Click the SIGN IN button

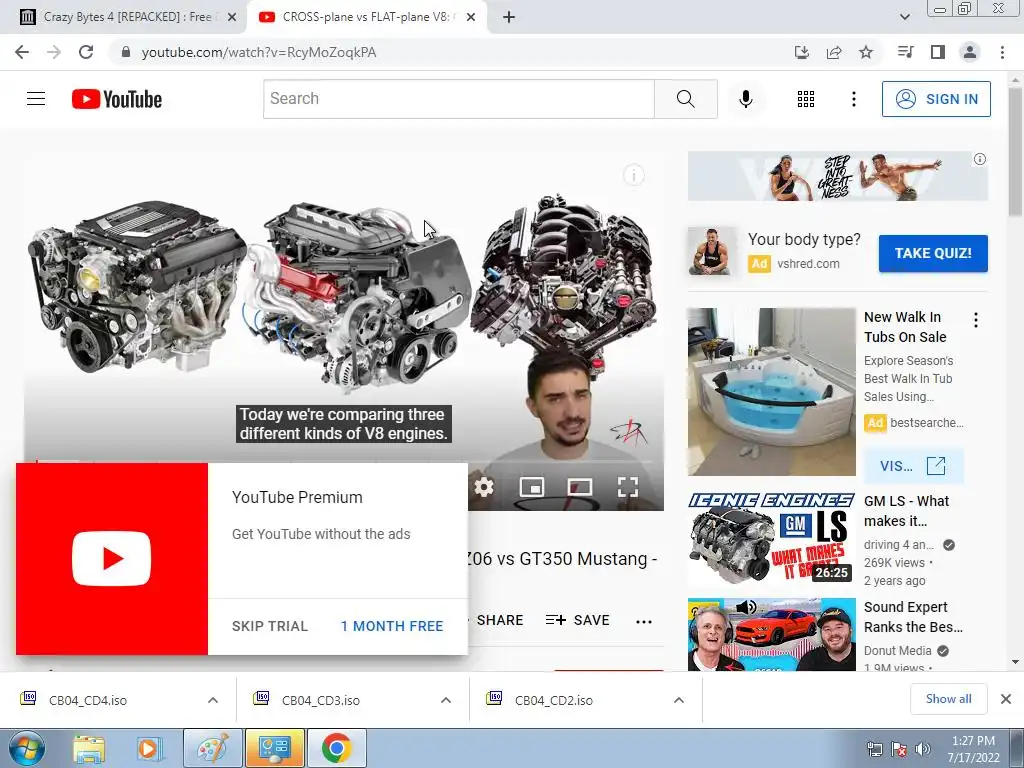[x=936, y=99]
